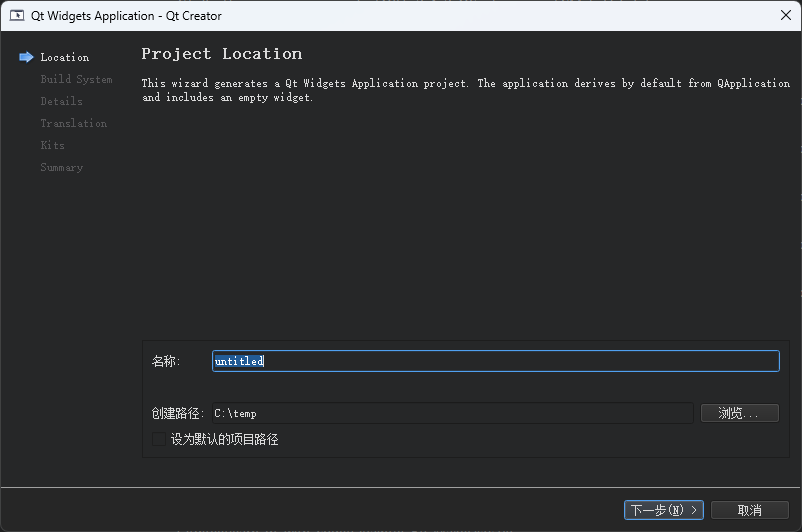This screenshot has height=532, width=802.
Task: Click the 名称 label
Action: [165, 361]
